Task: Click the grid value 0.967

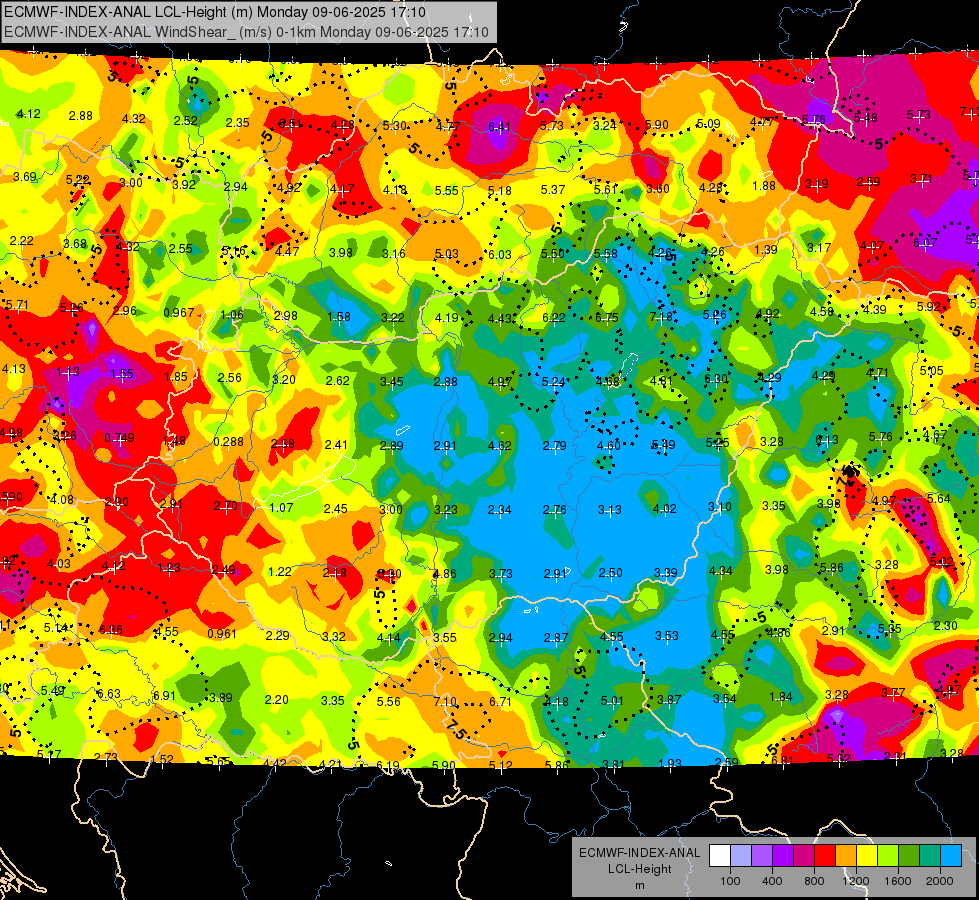Action: coord(179,312)
